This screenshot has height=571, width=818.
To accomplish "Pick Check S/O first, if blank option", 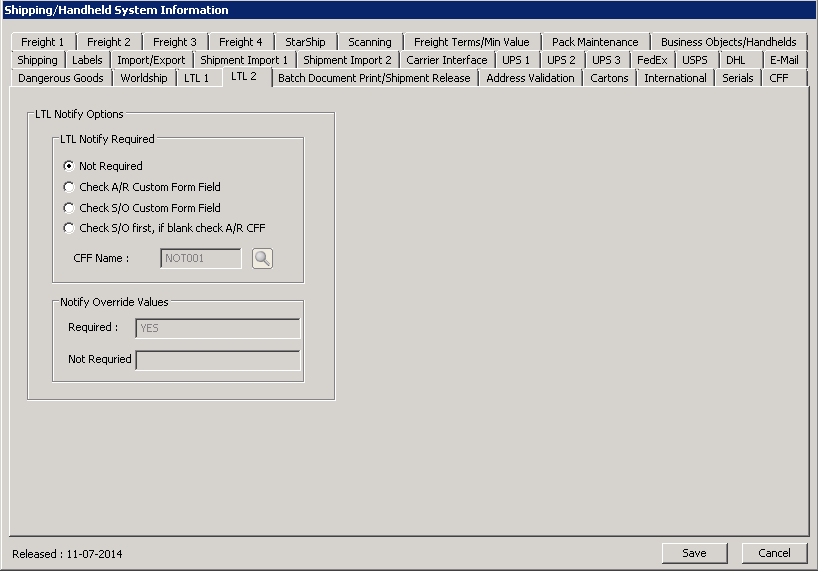I will 69,228.
